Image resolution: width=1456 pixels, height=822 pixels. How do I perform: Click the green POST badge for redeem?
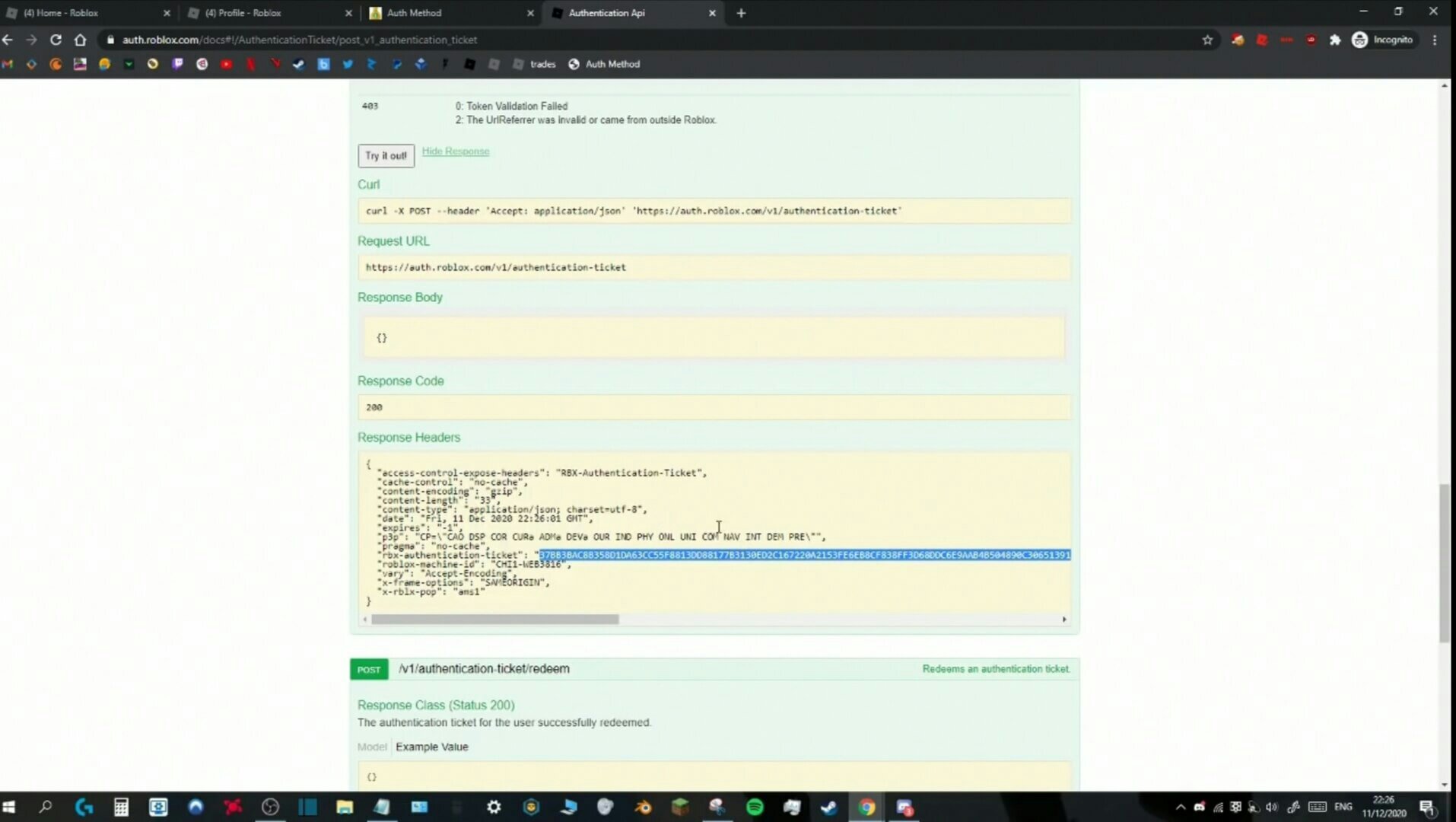pyautogui.click(x=369, y=670)
